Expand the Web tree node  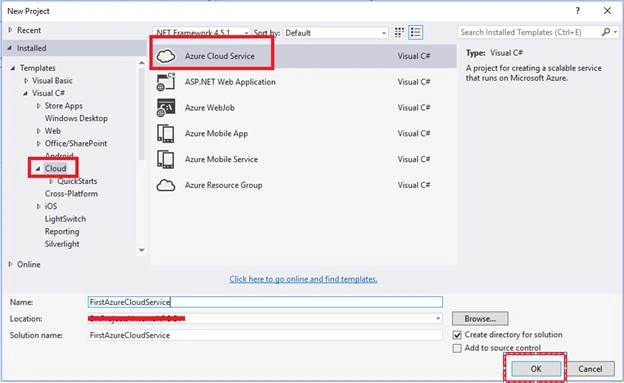[x=39, y=131]
